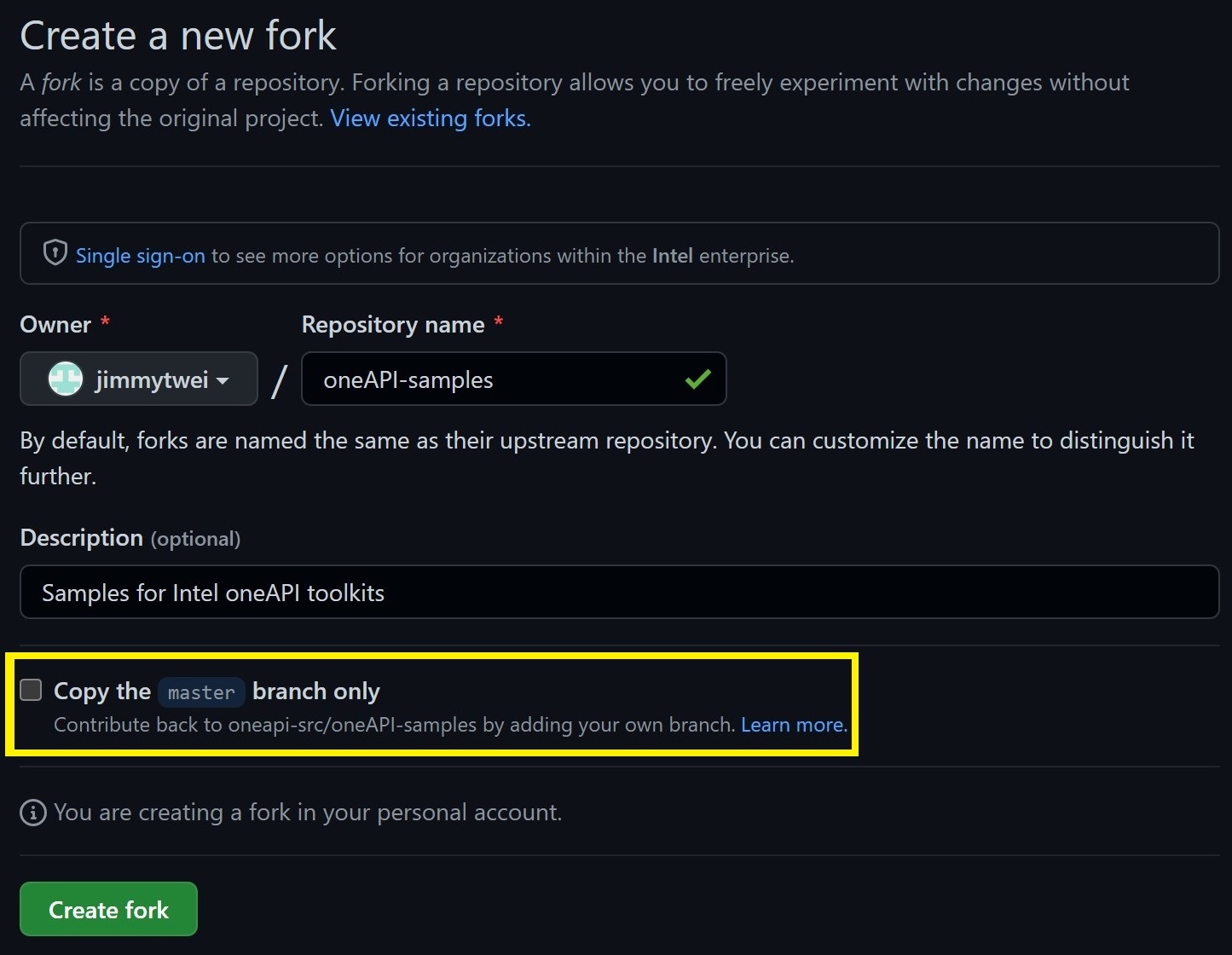
Task: Click the green checkmark in repository name field
Action: [697, 379]
